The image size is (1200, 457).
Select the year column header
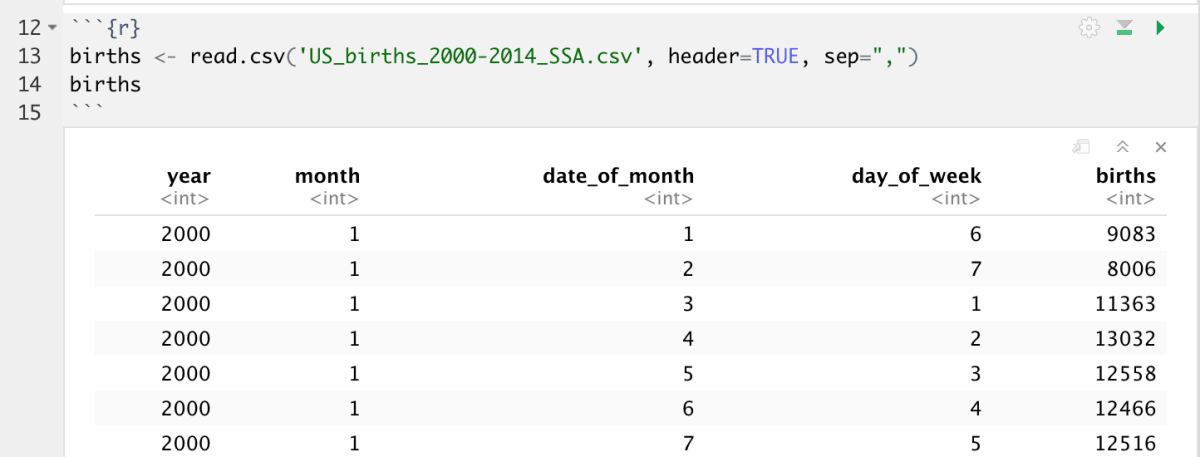tap(188, 176)
